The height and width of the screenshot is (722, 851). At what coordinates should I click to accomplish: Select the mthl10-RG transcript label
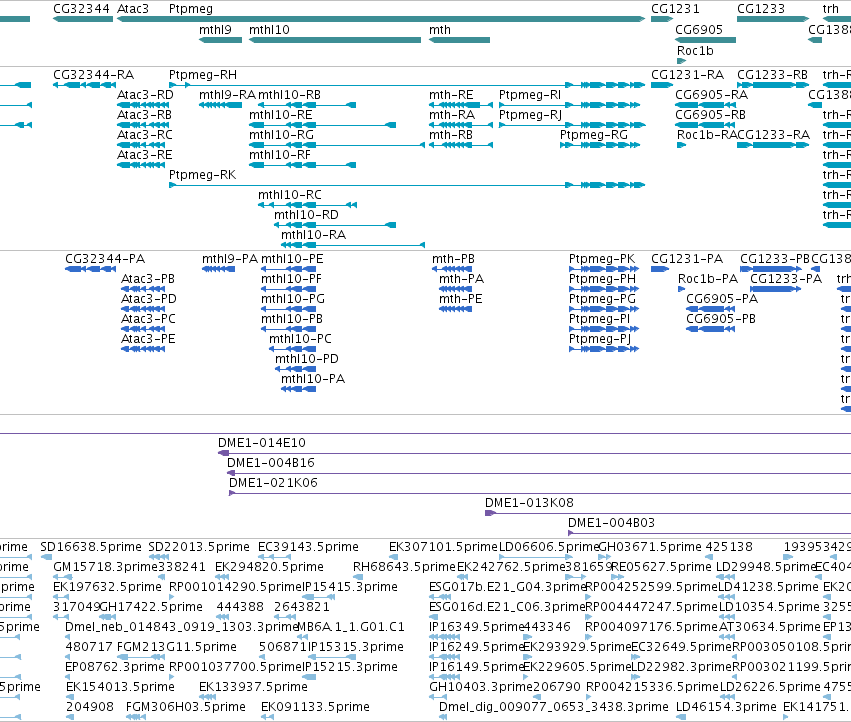(x=281, y=135)
